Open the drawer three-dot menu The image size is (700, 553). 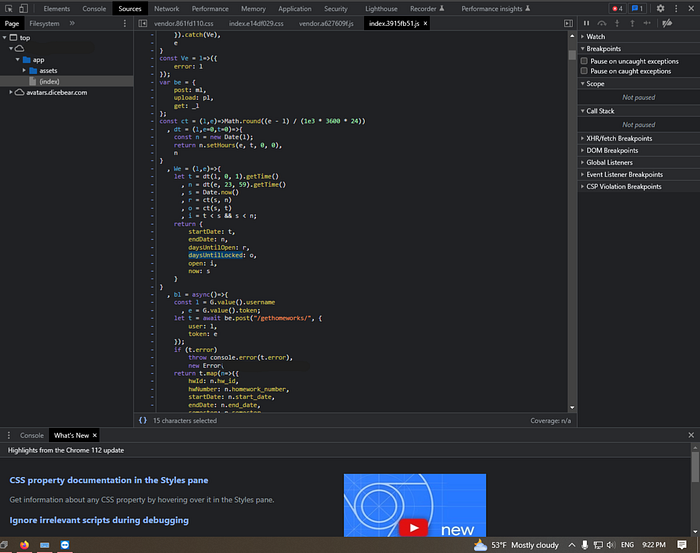8,435
